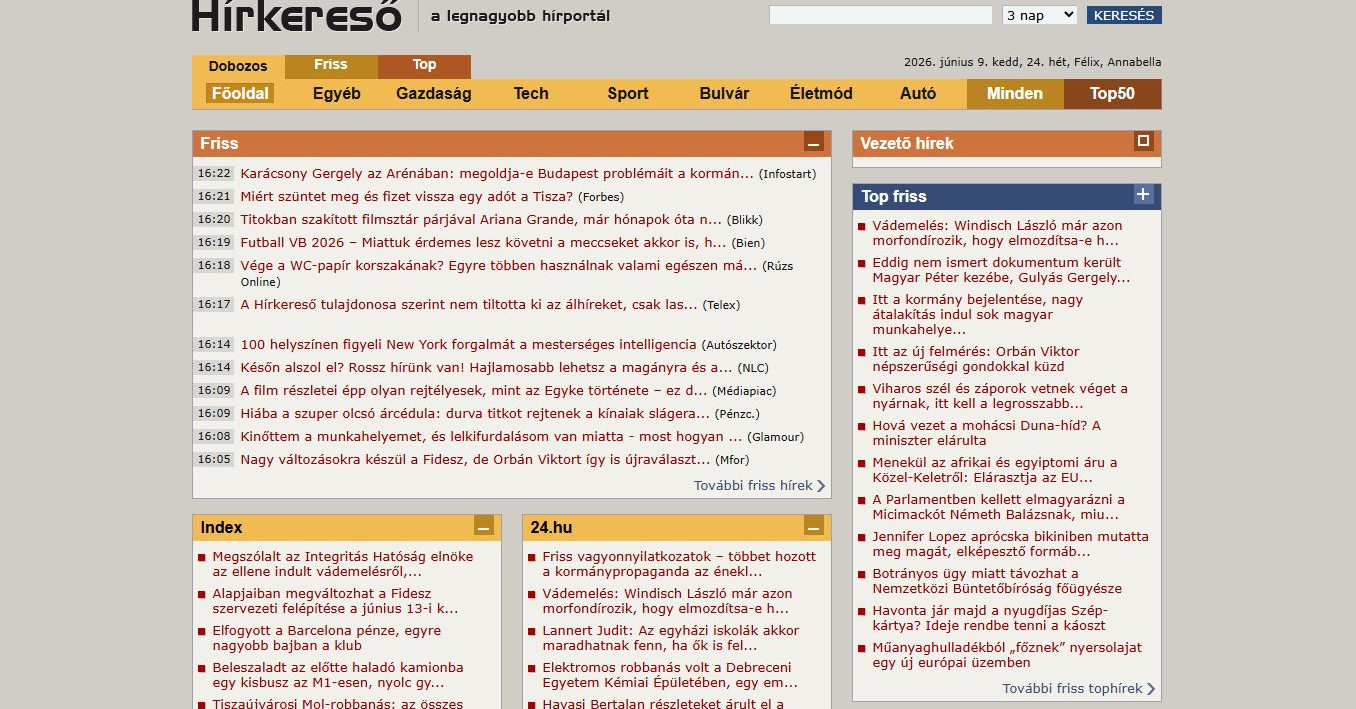This screenshot has width=1356, height=709.
Task: Click the Hírkereső site logo
Action: 297,14
